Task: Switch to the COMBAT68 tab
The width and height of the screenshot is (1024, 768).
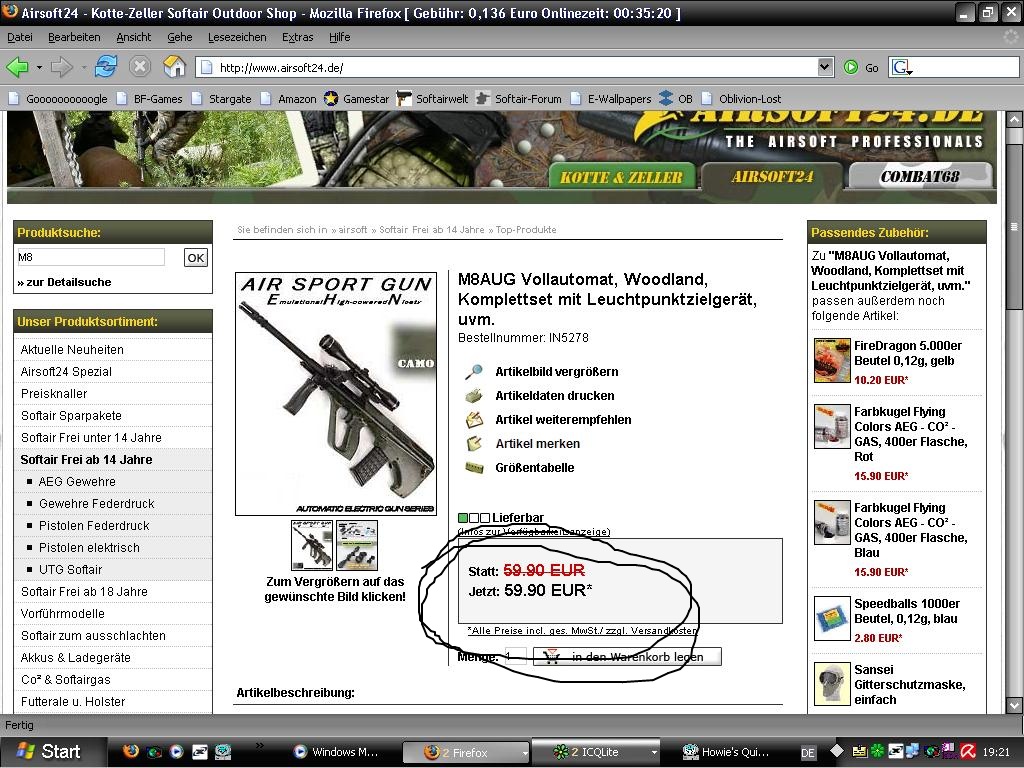Action: (x=920, y=176)
